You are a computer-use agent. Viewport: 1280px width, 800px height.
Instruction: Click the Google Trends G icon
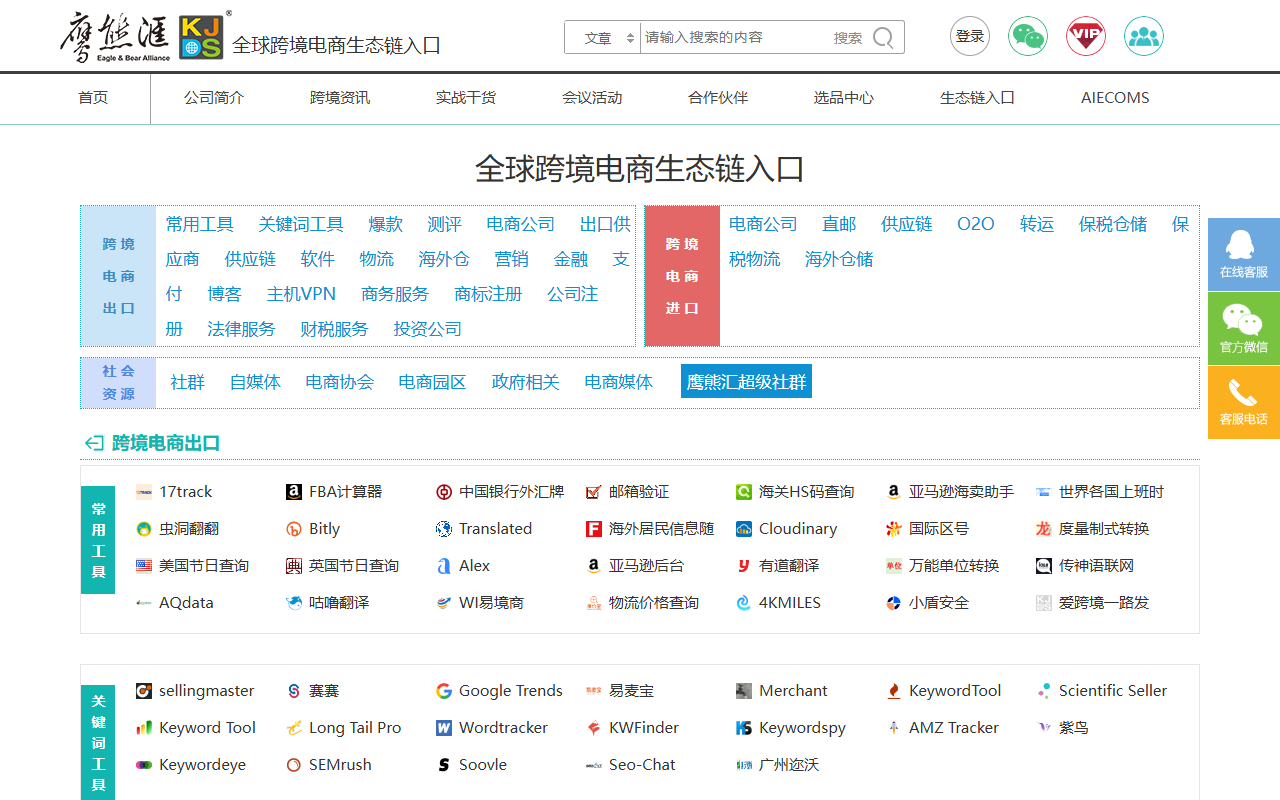(x=444, y=691)
